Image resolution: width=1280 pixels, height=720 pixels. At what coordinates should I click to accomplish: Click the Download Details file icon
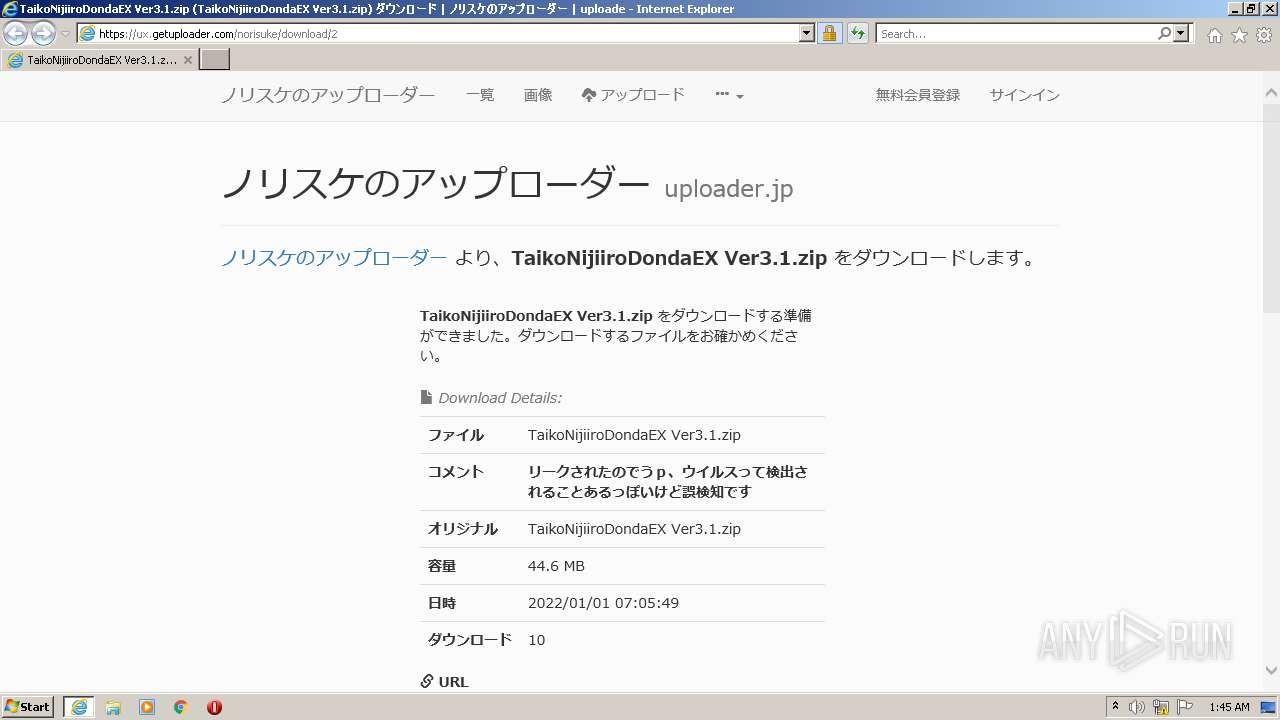[x=426, y=397]
